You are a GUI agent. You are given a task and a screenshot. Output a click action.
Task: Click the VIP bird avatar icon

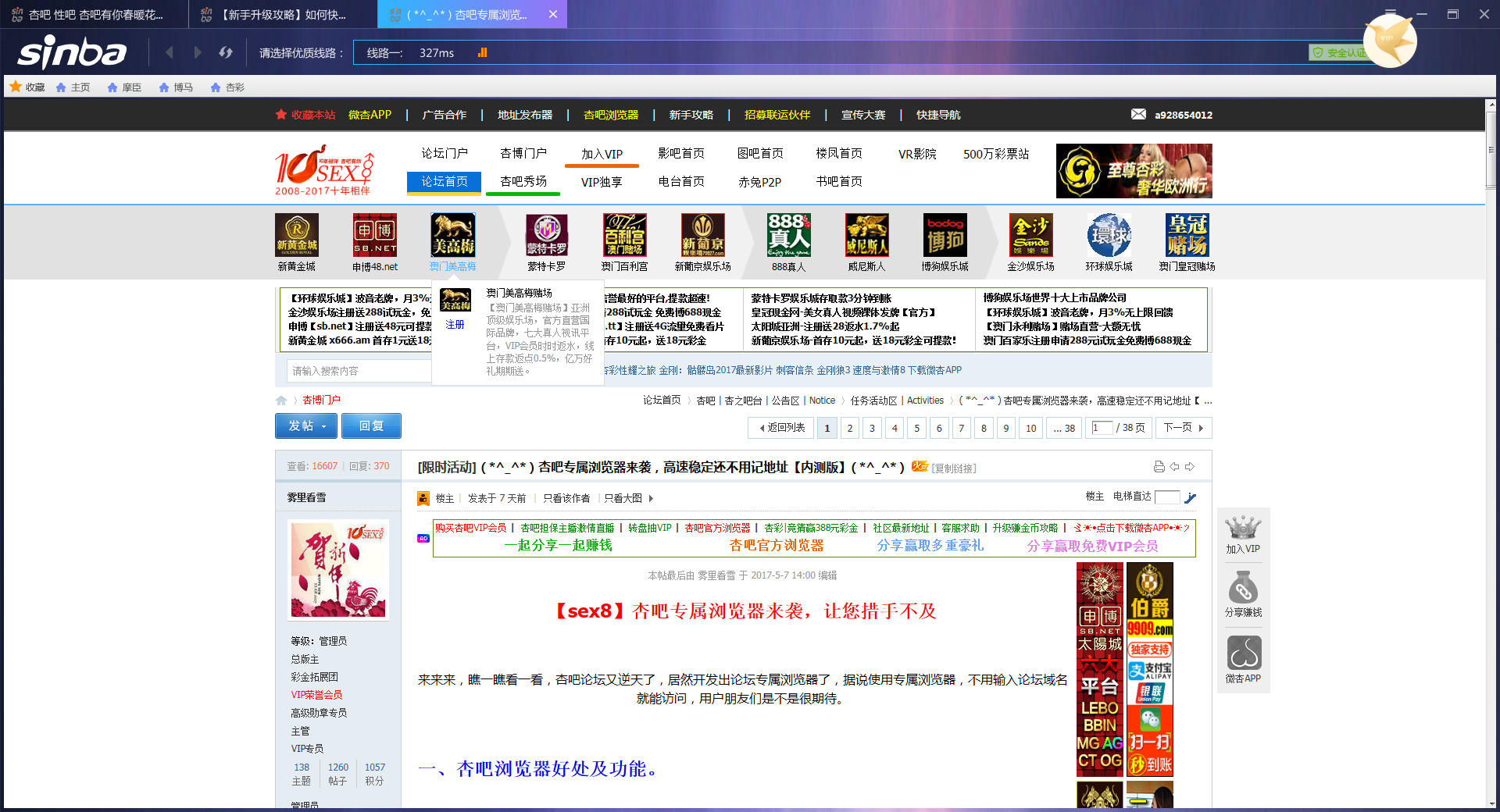[x=1390, y=41]
